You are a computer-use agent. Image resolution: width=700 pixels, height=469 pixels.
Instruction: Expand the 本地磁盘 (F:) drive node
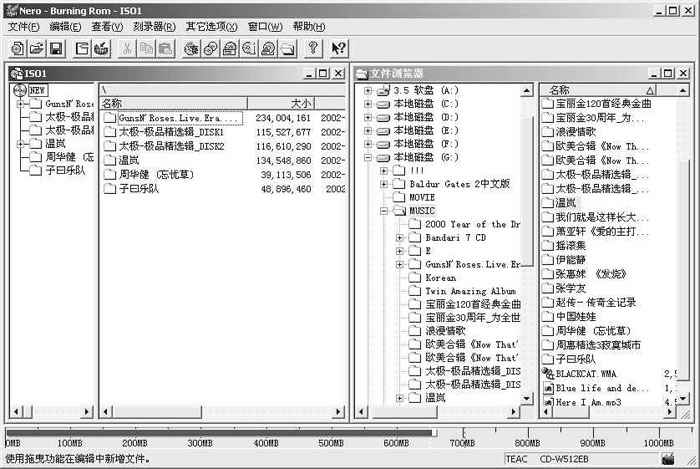click(x=367, y=144)
